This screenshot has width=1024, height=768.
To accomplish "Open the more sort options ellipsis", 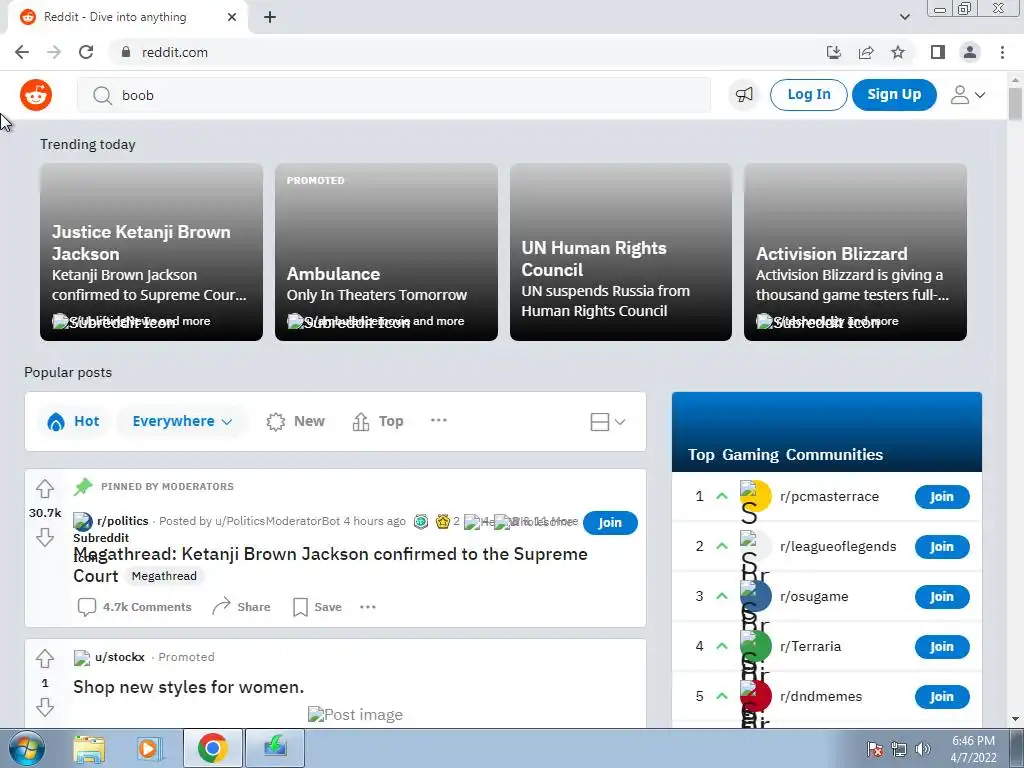I will pos(439,421).
